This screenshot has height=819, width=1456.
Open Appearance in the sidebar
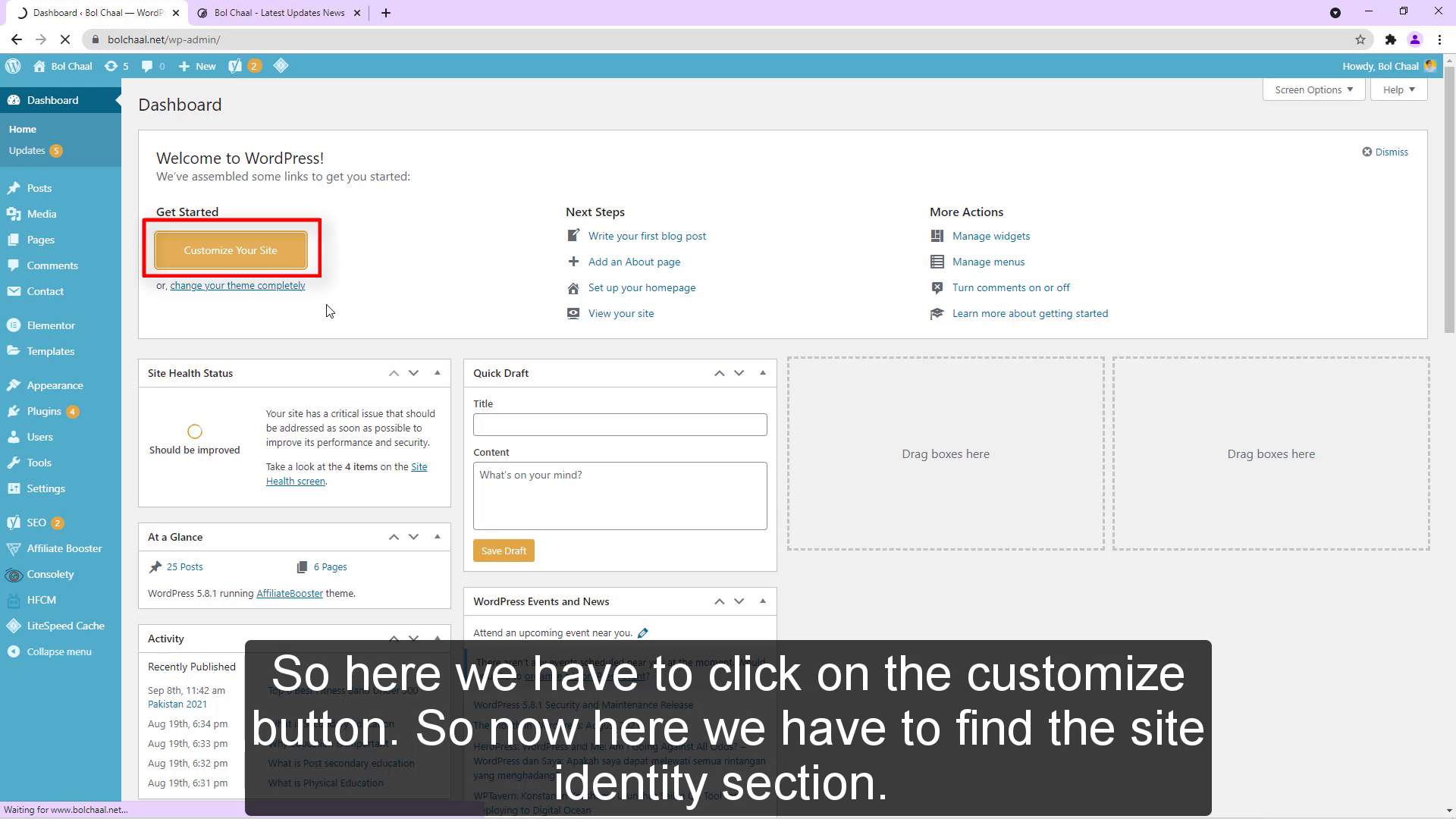[55, 385]
